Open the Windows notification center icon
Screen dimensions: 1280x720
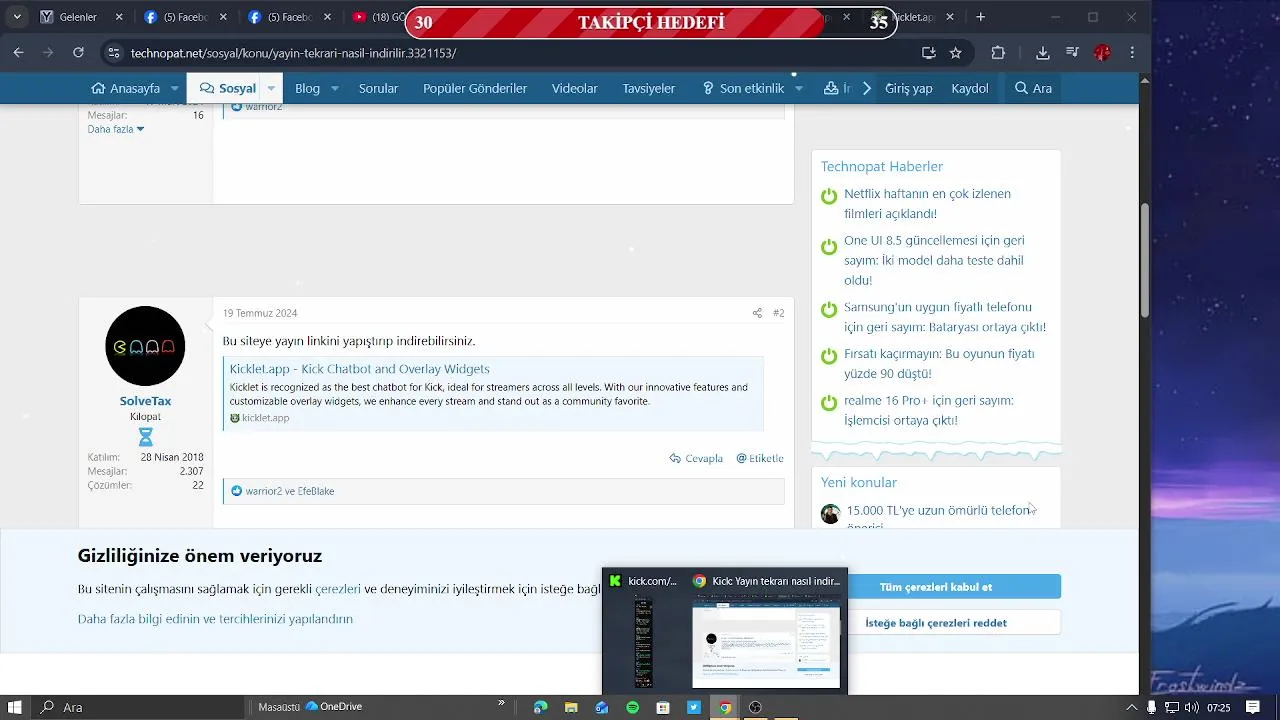point(1252,707)
